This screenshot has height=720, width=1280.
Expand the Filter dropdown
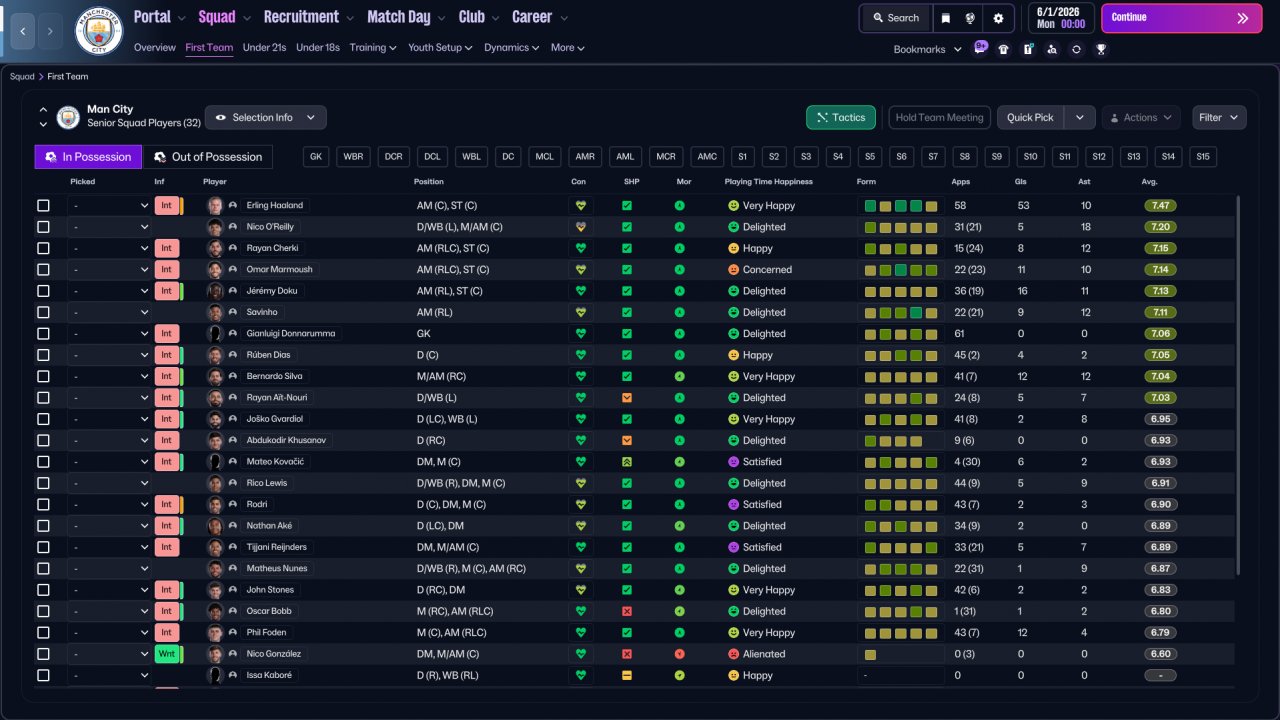tap(1219, 117)
